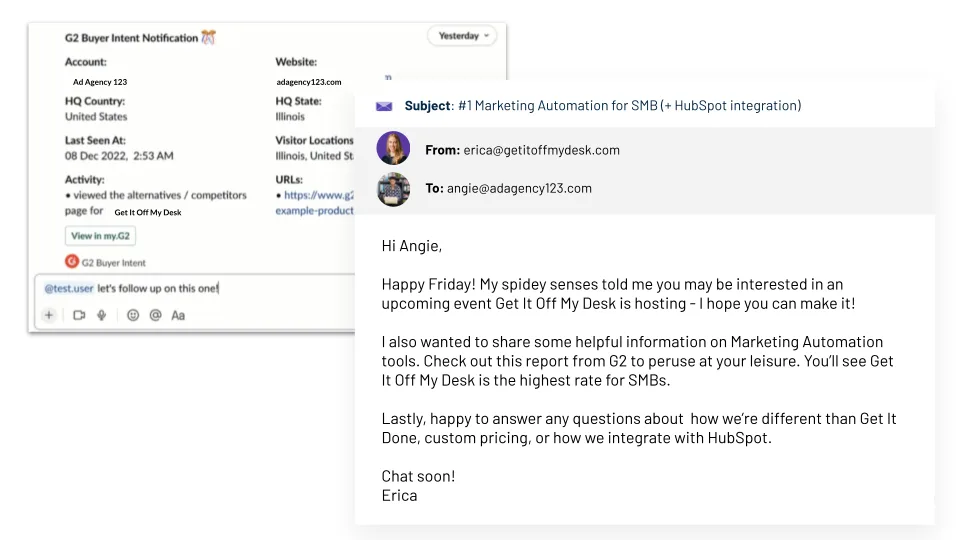Click the 'Illinois' HQ State value

(x=290, y=117)
